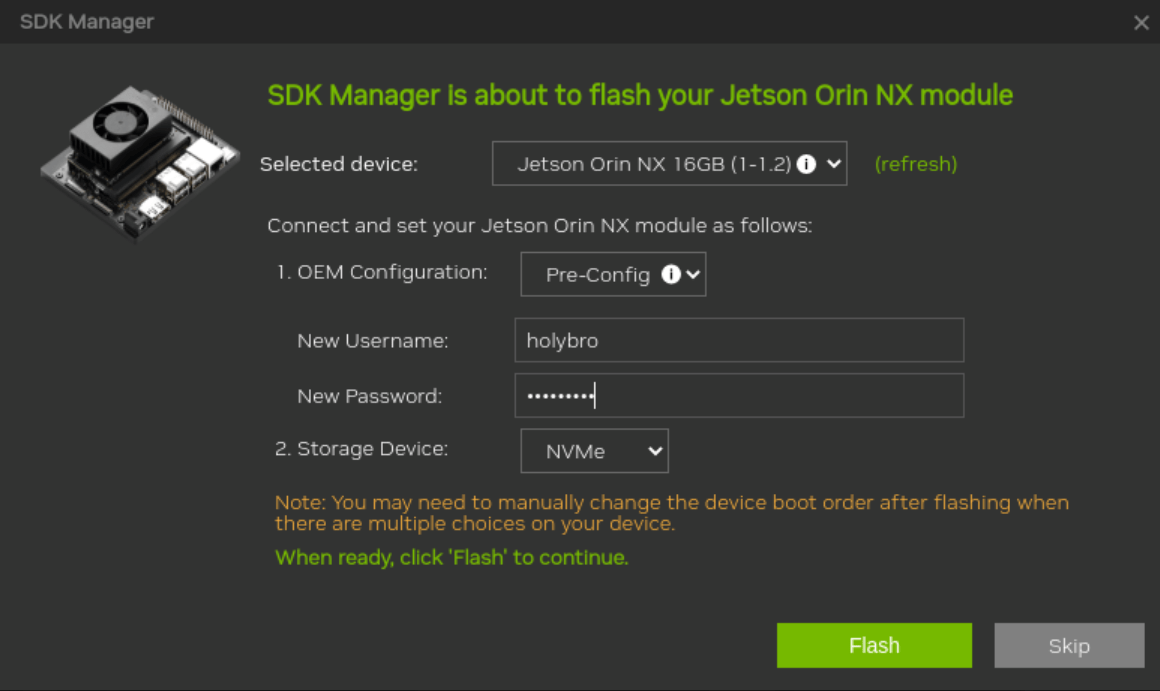
Task: Click the dropdown chevron on the Selected device box
Action: (833, 163)
